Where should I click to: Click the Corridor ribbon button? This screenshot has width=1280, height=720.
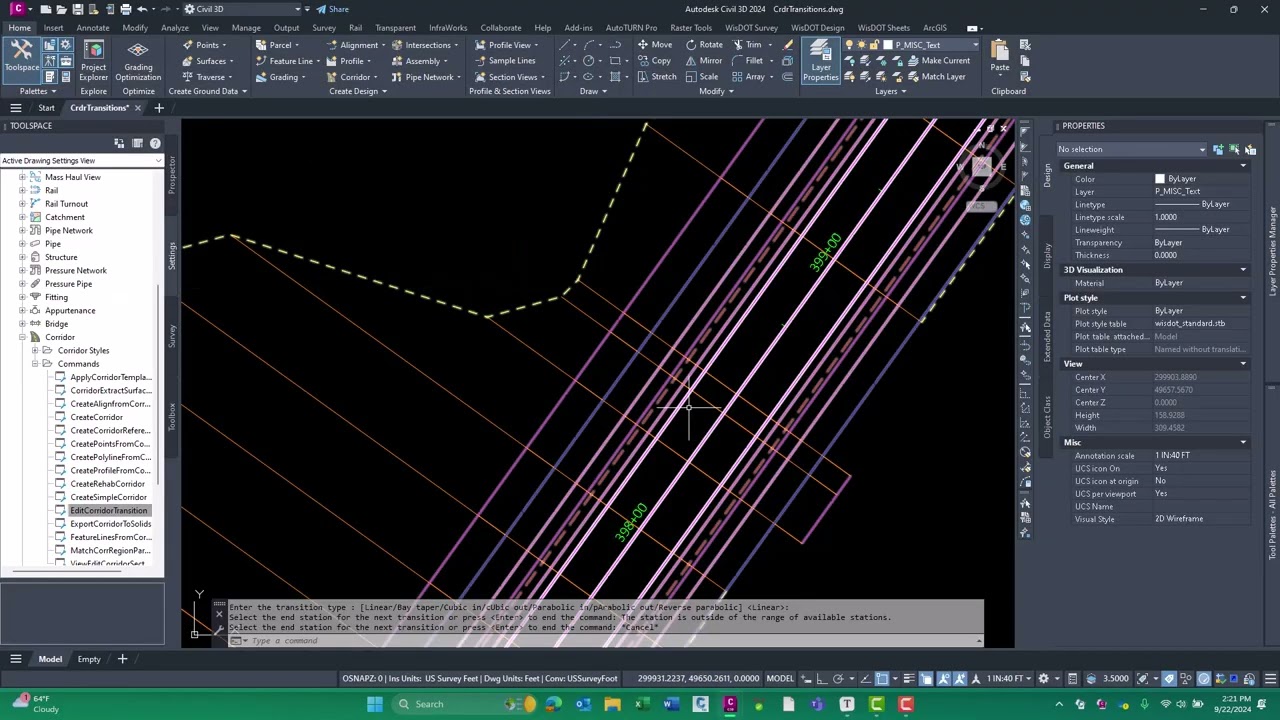click(x=350, y=77)
